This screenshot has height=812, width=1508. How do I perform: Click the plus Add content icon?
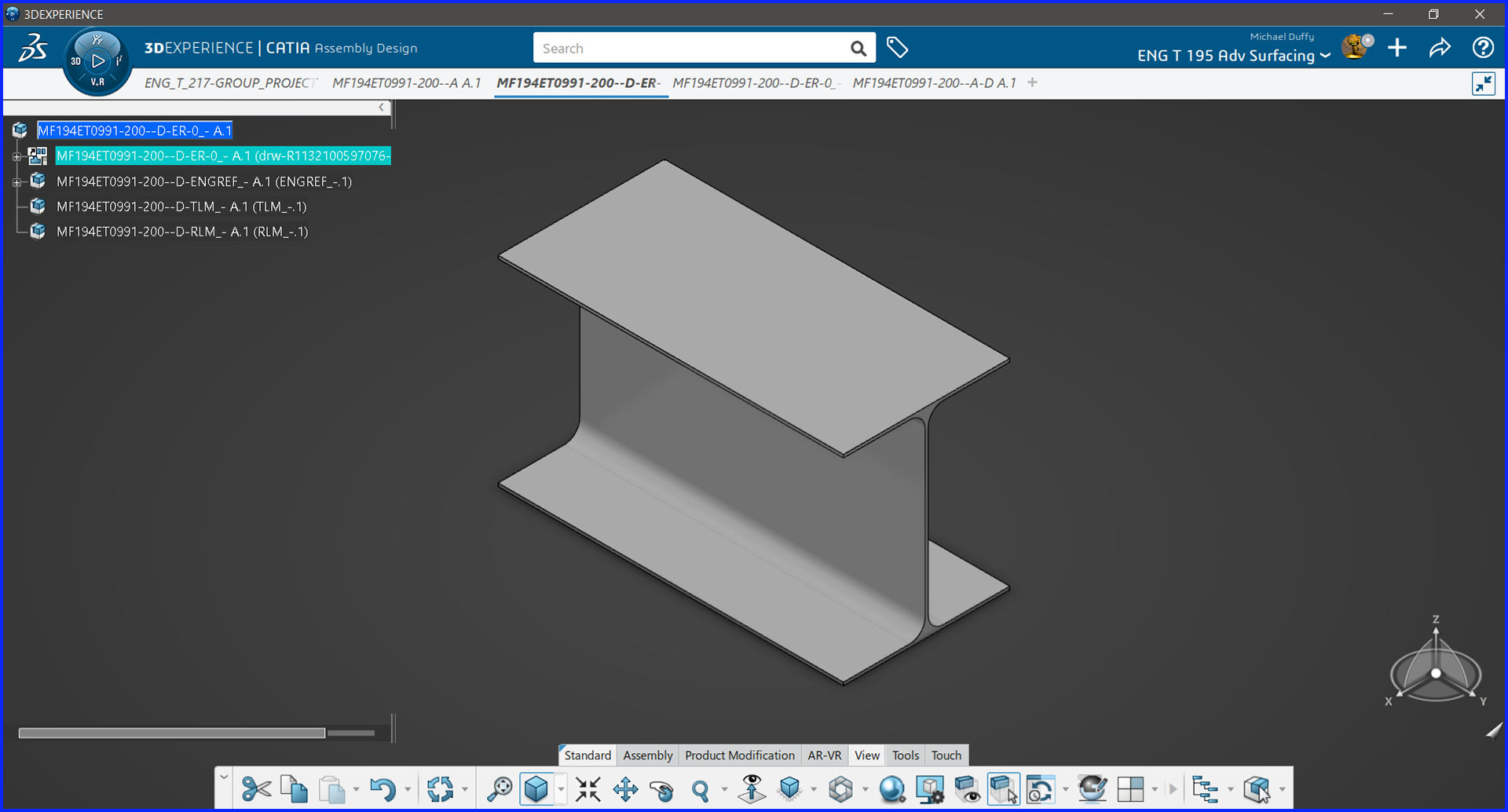tap(1397, 48)
